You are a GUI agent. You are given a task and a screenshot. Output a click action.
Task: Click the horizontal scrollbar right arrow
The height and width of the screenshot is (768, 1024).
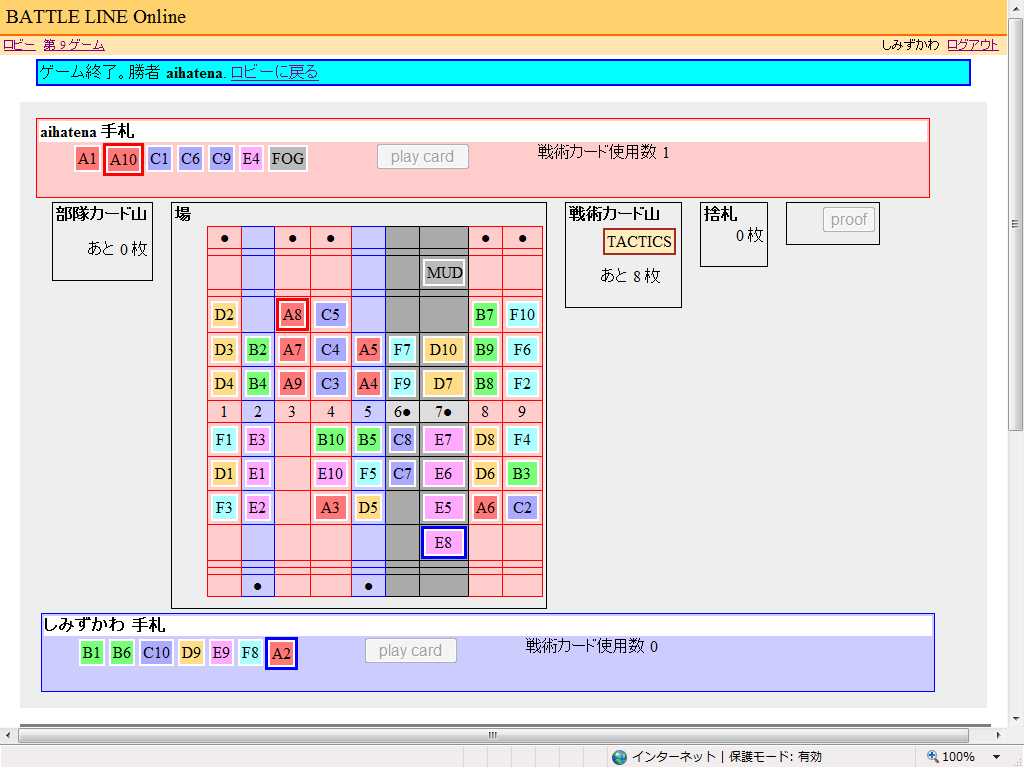click(x=998, y=735)
